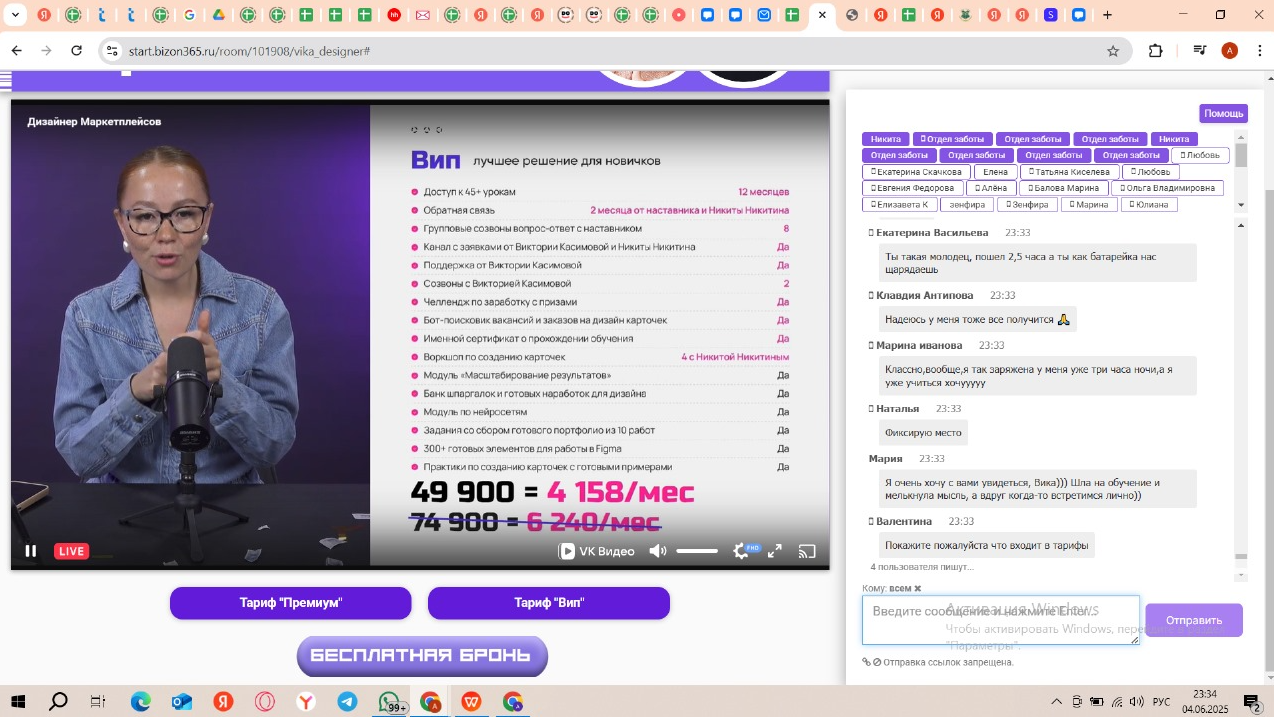Open Task View on the taskbar
The width and height of the screenshot is (1274, 717).
(x=98, y=702)
